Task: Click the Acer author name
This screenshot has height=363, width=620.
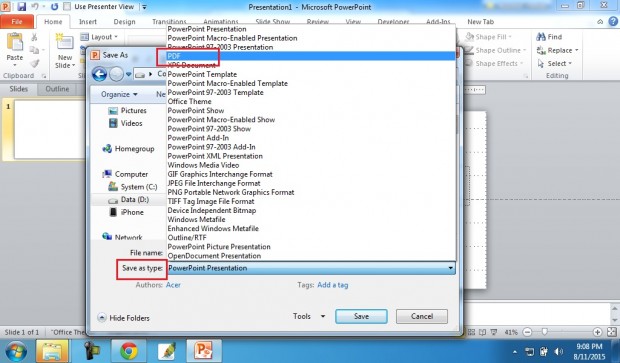Action: pos(173,285)
